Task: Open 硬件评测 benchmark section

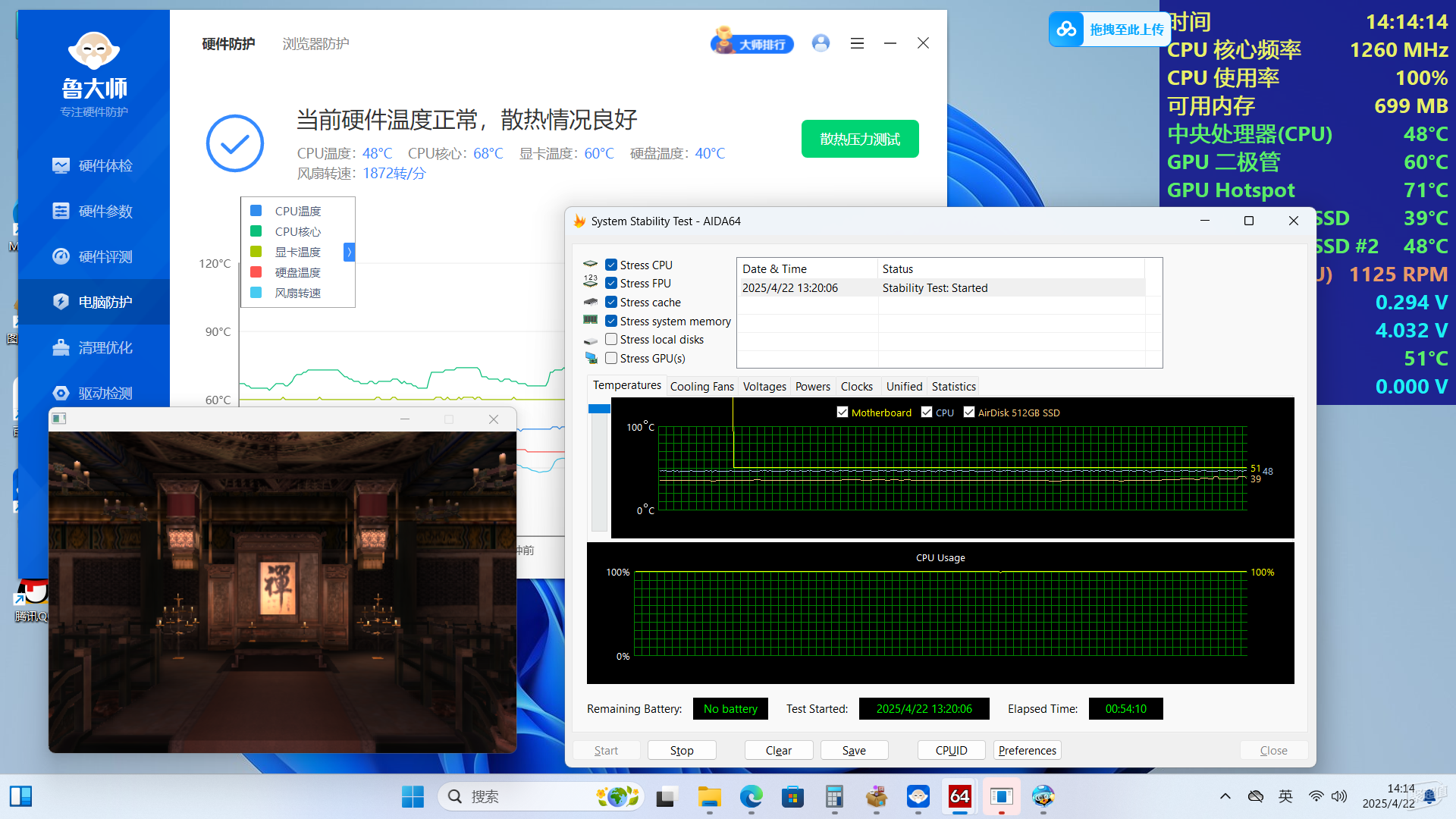Action: click(x=93, y=256)
